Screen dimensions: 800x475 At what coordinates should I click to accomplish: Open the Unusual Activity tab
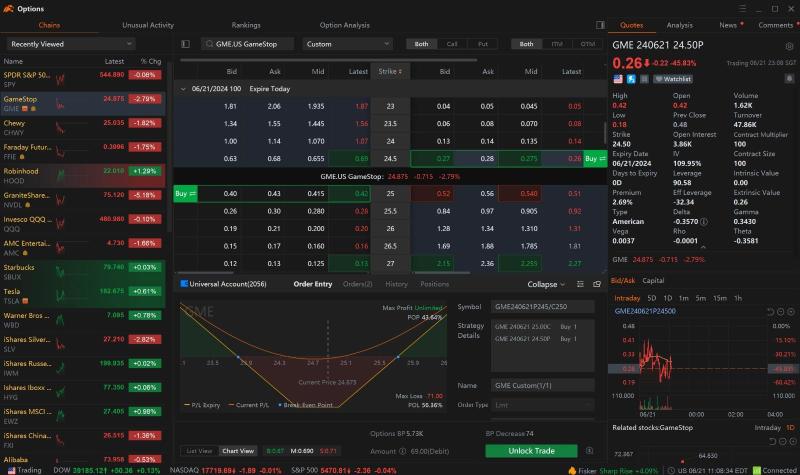pyautogui.click(x=147, y=25)
